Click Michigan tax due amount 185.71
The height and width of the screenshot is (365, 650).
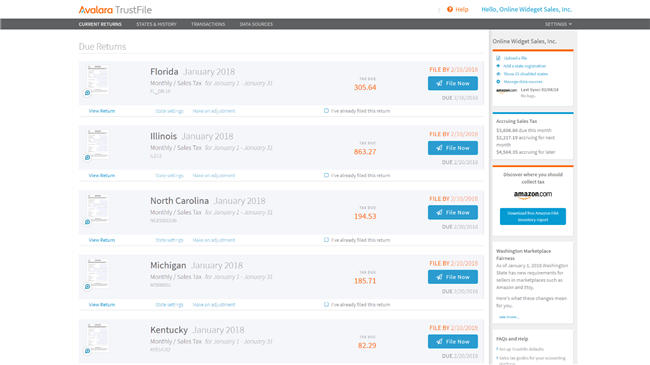tap(365, 281)
